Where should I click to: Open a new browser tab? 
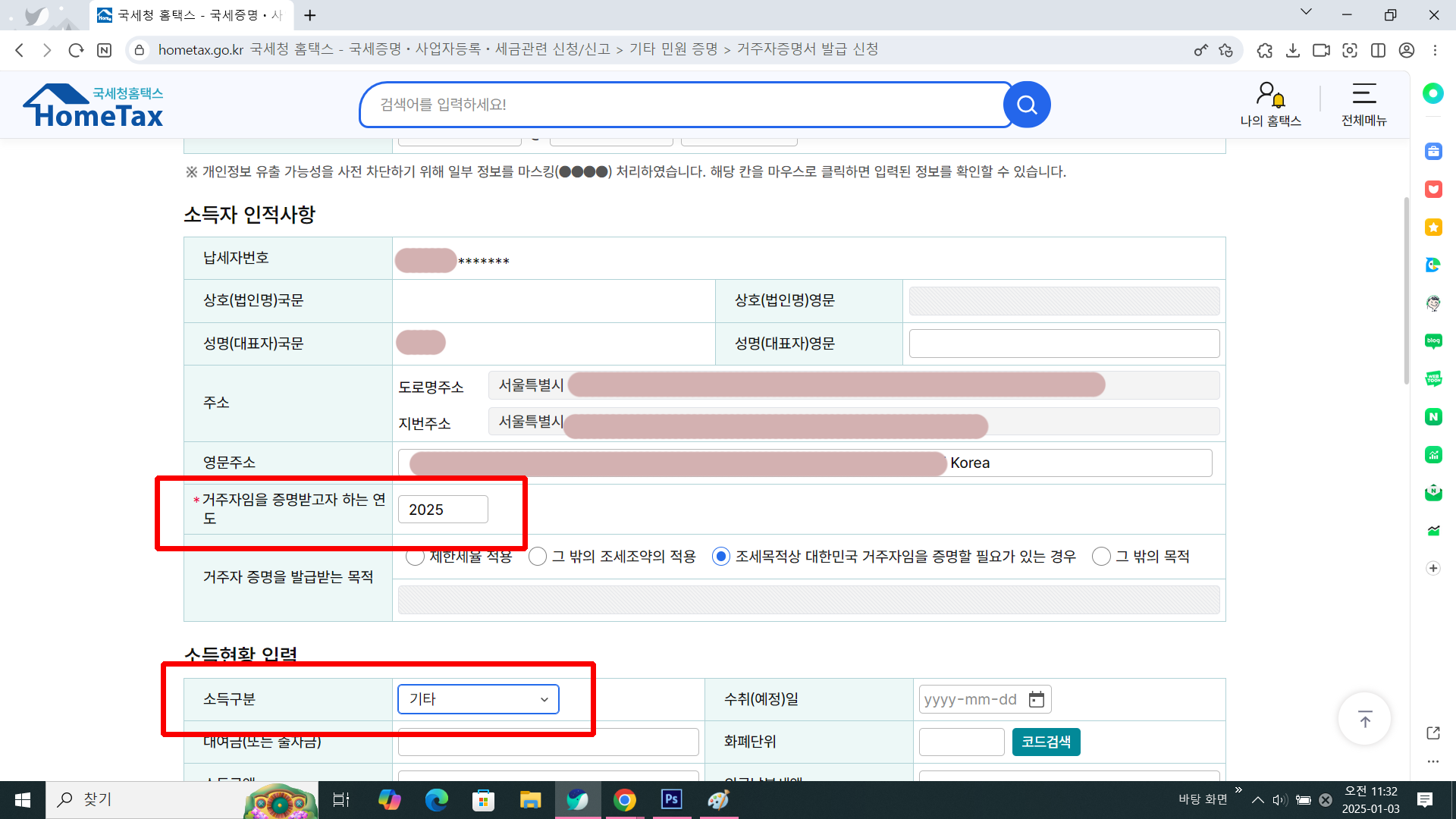point(310,15)
